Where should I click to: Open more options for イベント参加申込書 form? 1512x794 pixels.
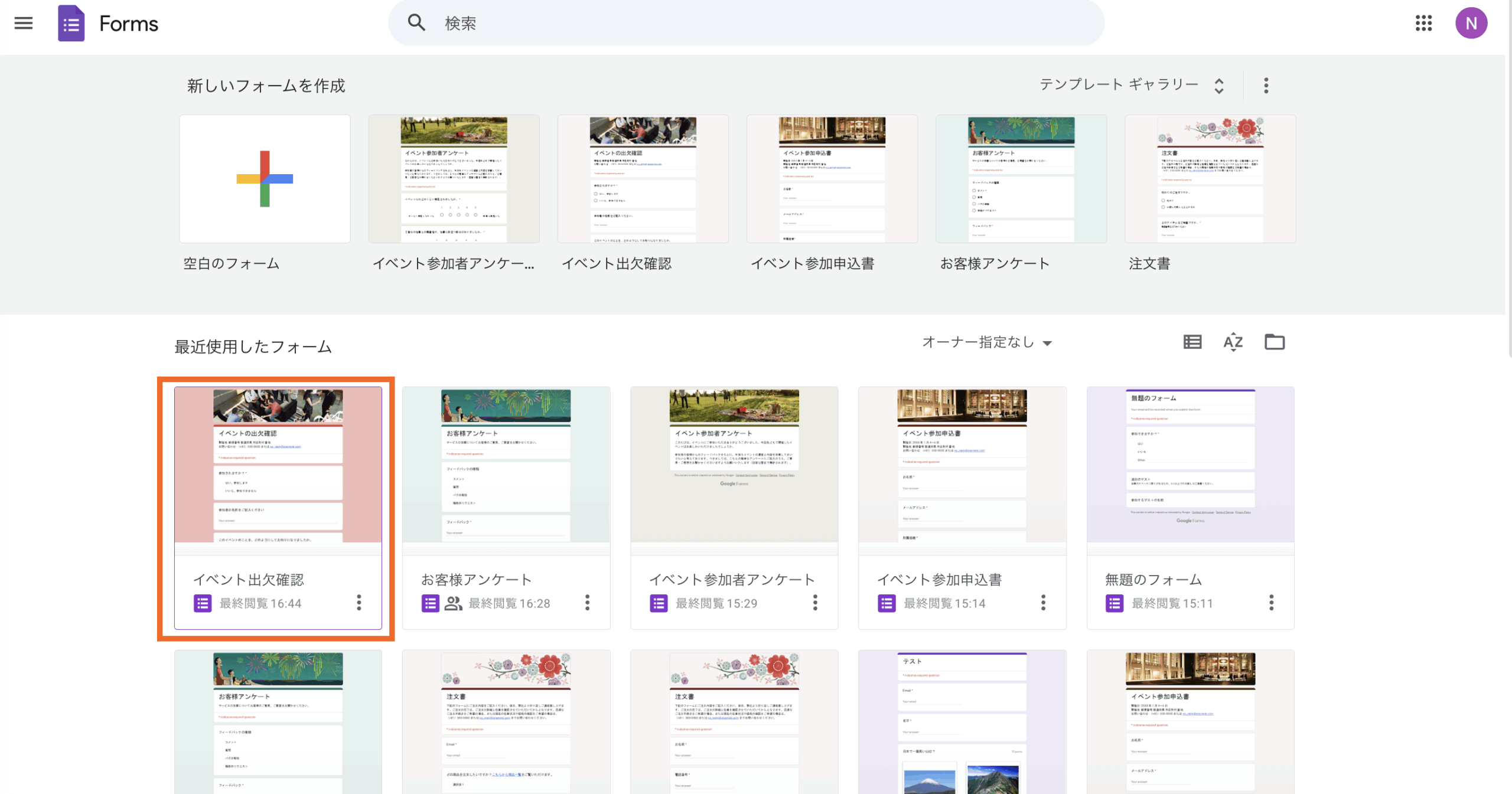coord(1043,603)
